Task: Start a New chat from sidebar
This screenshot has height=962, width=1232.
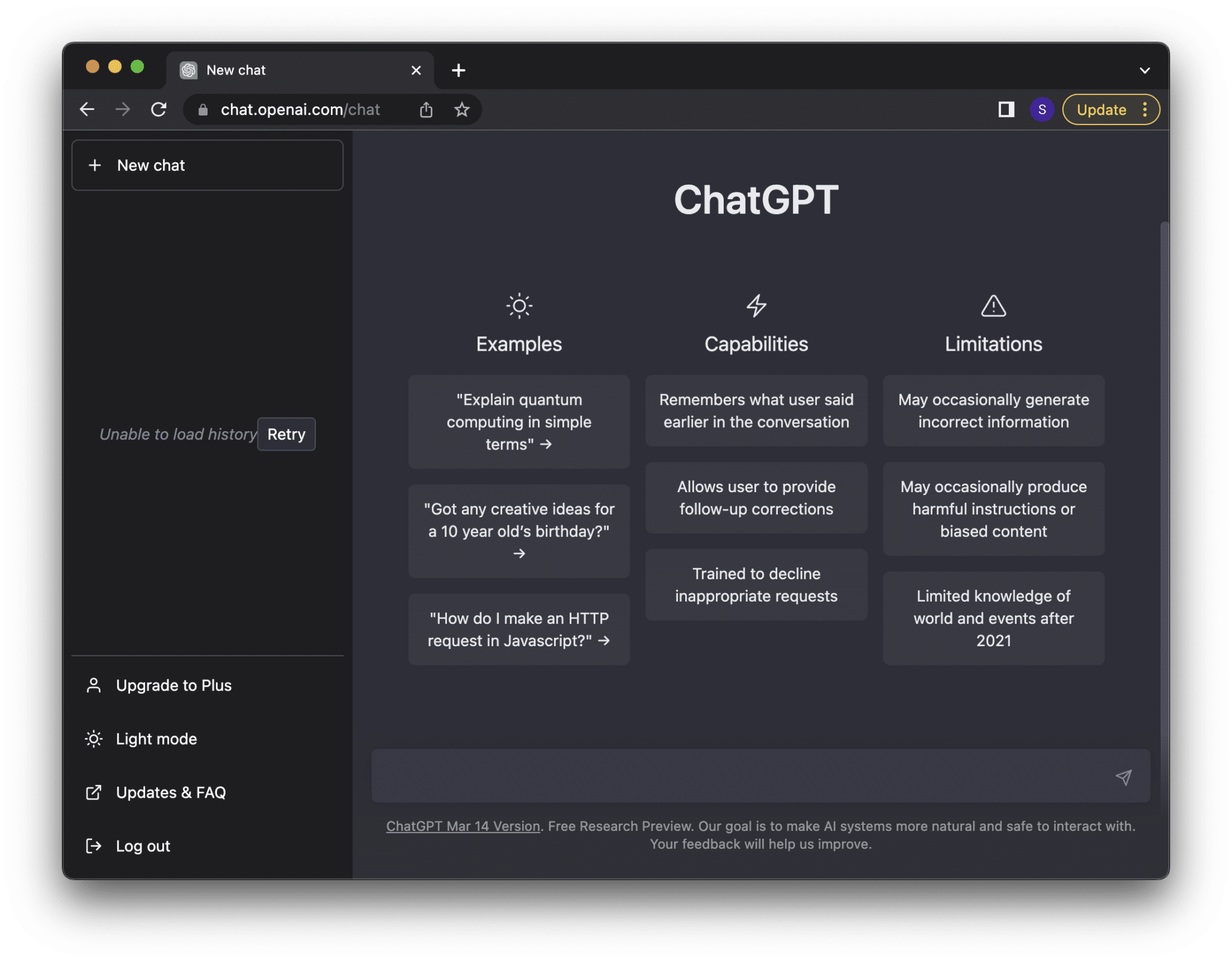Action: (x=208, y=165)
